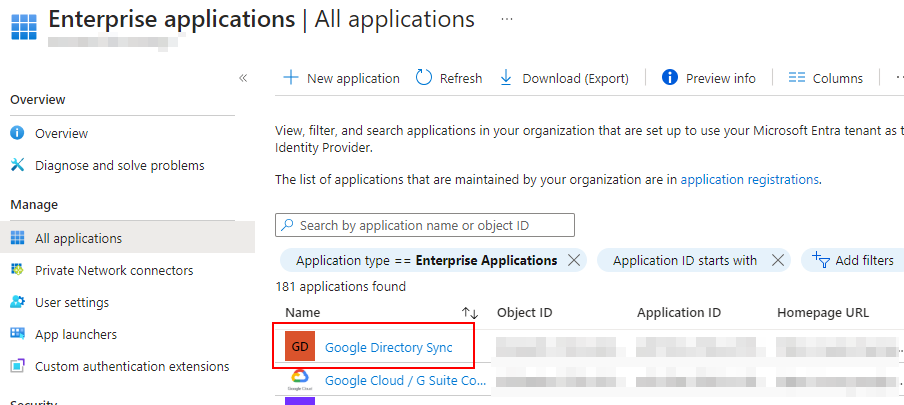The image size is (904, 405).
Task: Click the Preview info icon
Action: pyautogui.click(x=670, y=78)
